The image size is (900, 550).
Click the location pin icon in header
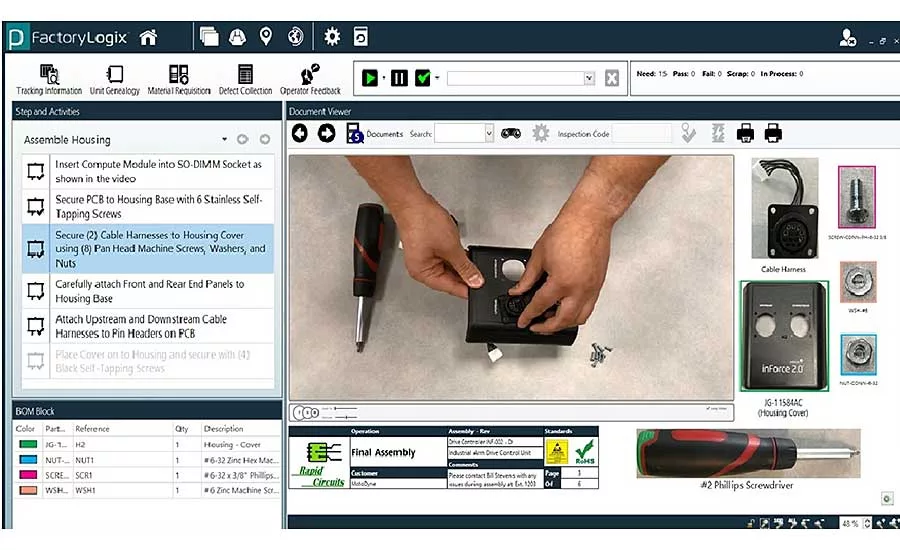(266, 36)
